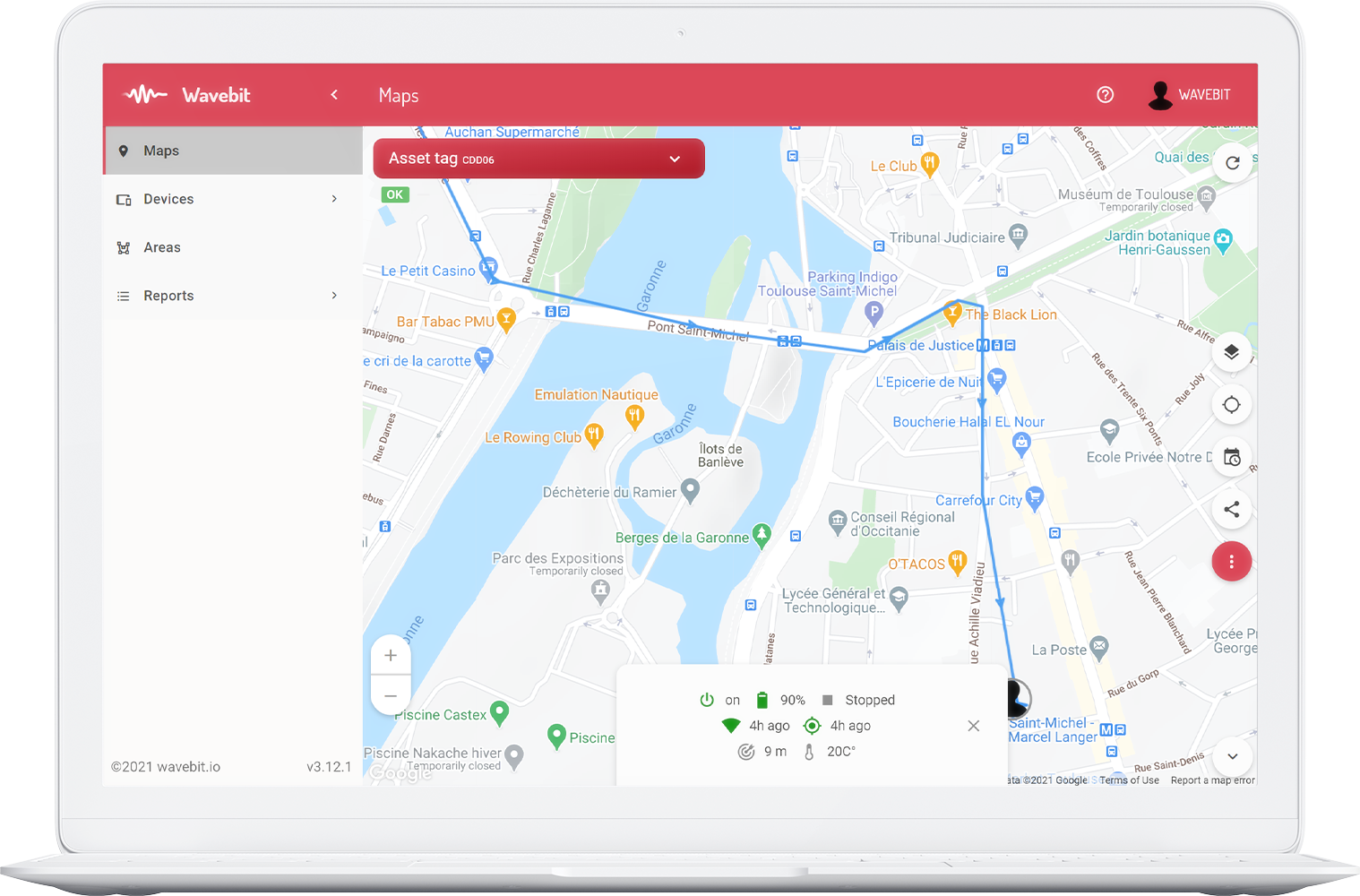Click the Google logo on the map
Image resolution: width=1360 pixels, height=896 pixels.
400,772
